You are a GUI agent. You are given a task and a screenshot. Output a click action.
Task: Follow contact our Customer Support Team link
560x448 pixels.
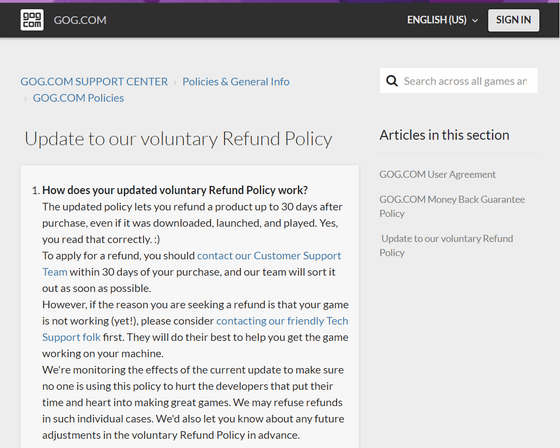(191, 264)
